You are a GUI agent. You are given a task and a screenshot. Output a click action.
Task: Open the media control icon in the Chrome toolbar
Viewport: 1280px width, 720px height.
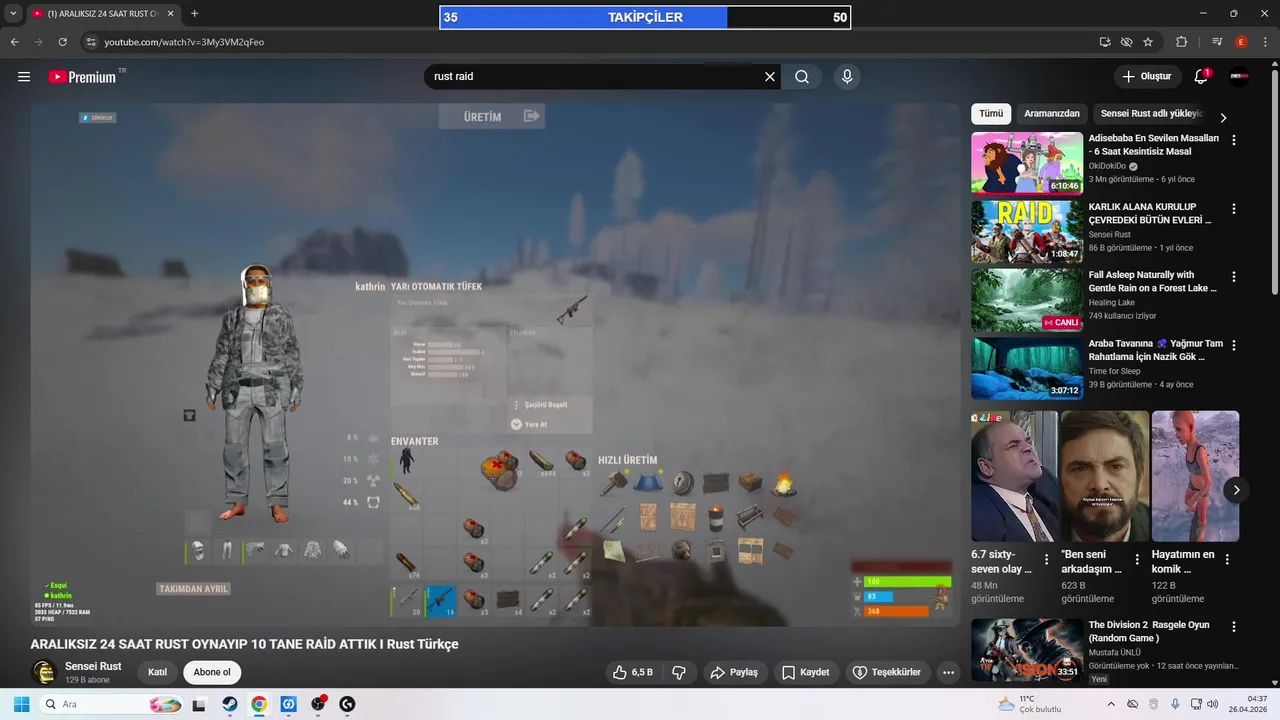click(x=1217, y=42)
